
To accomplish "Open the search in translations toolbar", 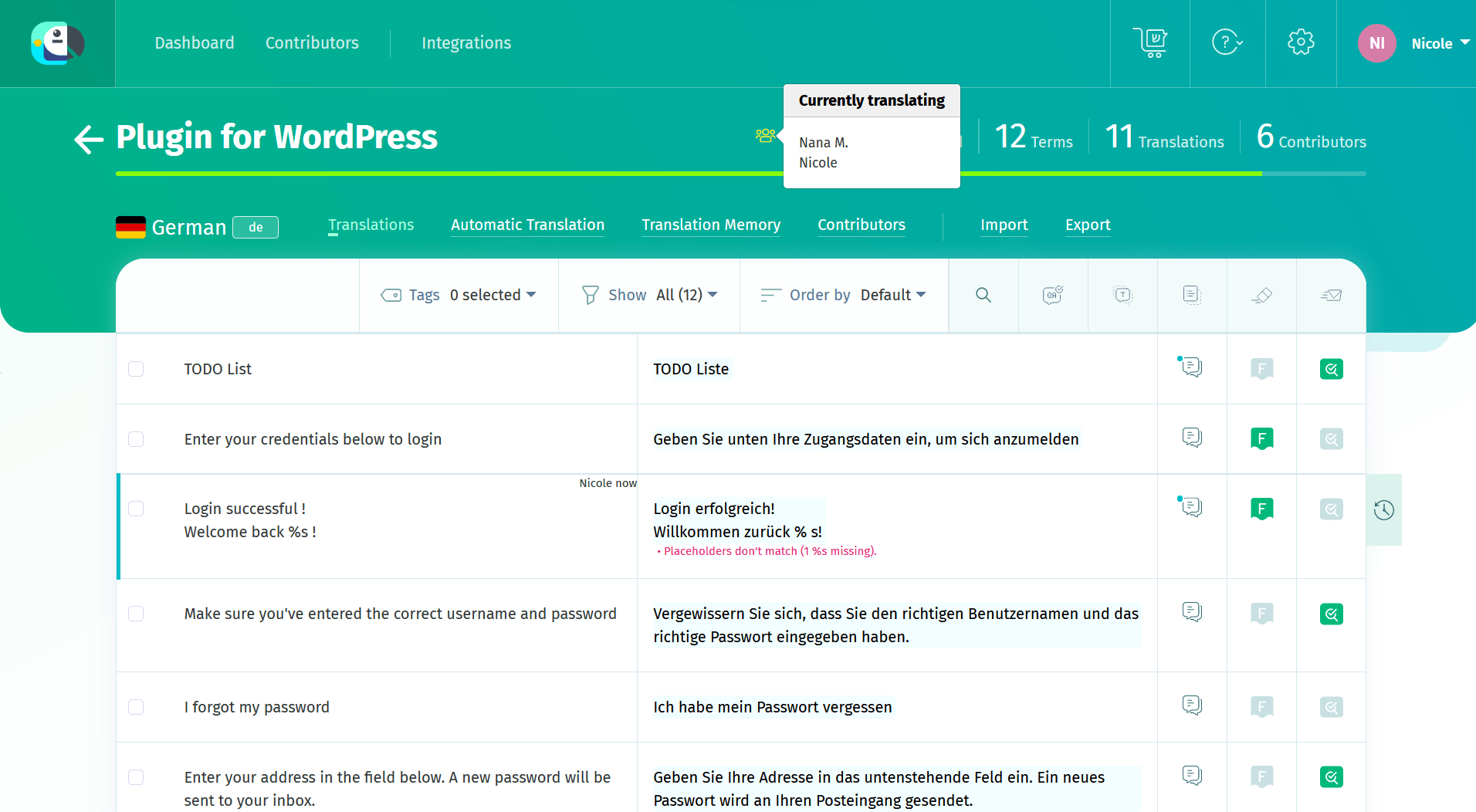I will [x=983, y=295].
